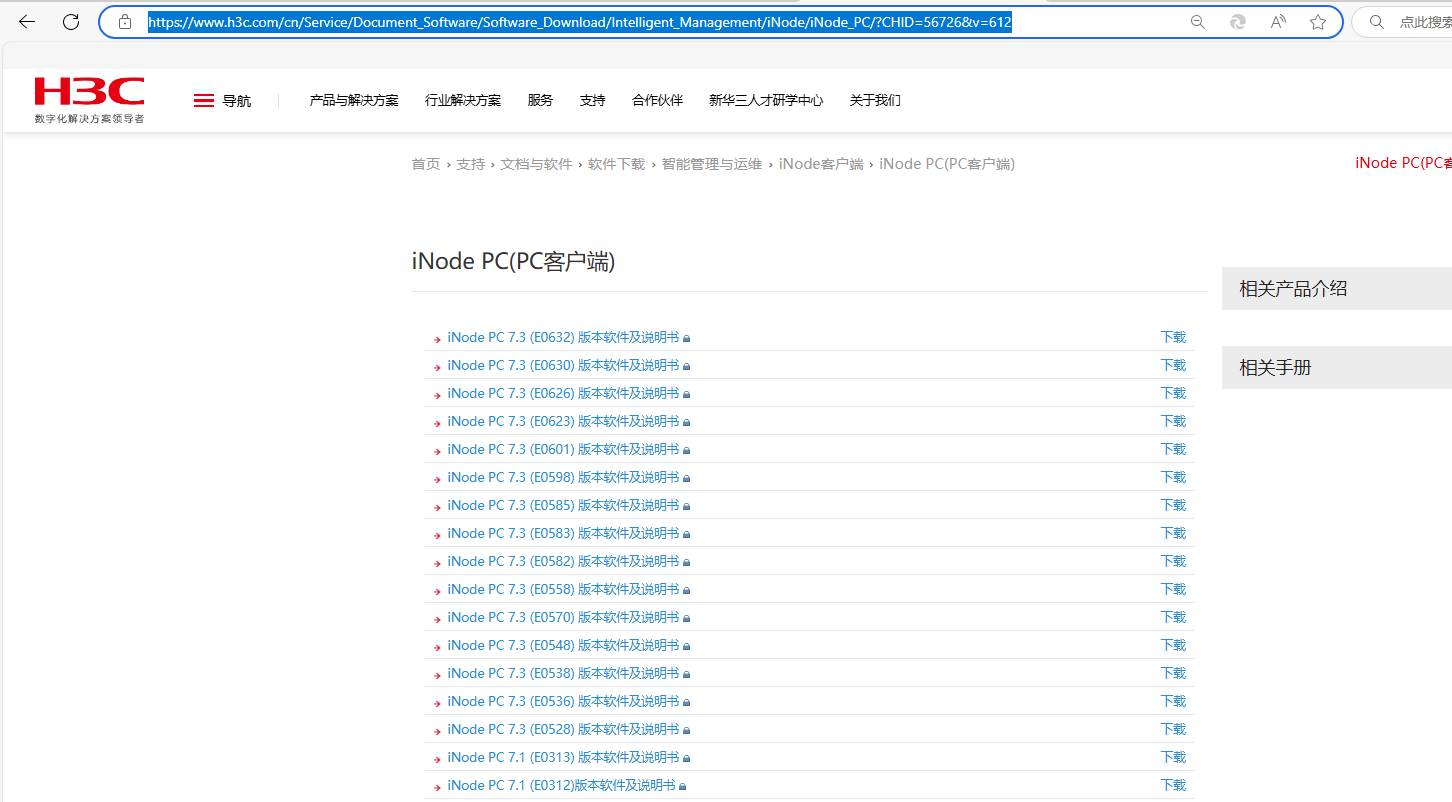This screenshot has width=1452, height=802.
Task: Open iNode PC 7.3 (E0536) 版本软件及说明书
Action: click(x=563, y=702)
